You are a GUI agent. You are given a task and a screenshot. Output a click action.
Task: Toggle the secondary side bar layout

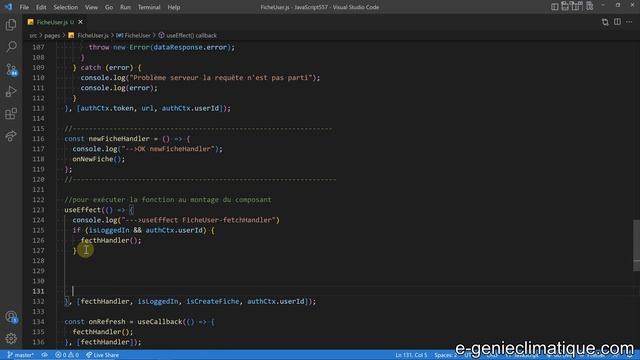coord(576,7)
